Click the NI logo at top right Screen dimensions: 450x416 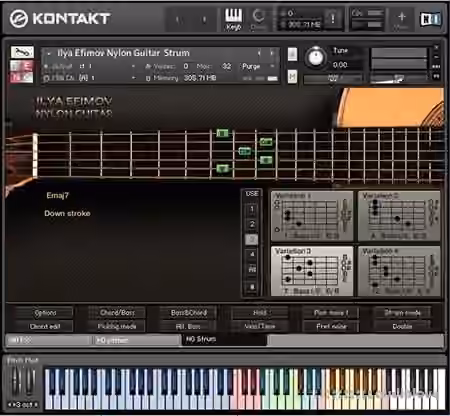click(x=431, y=19)
